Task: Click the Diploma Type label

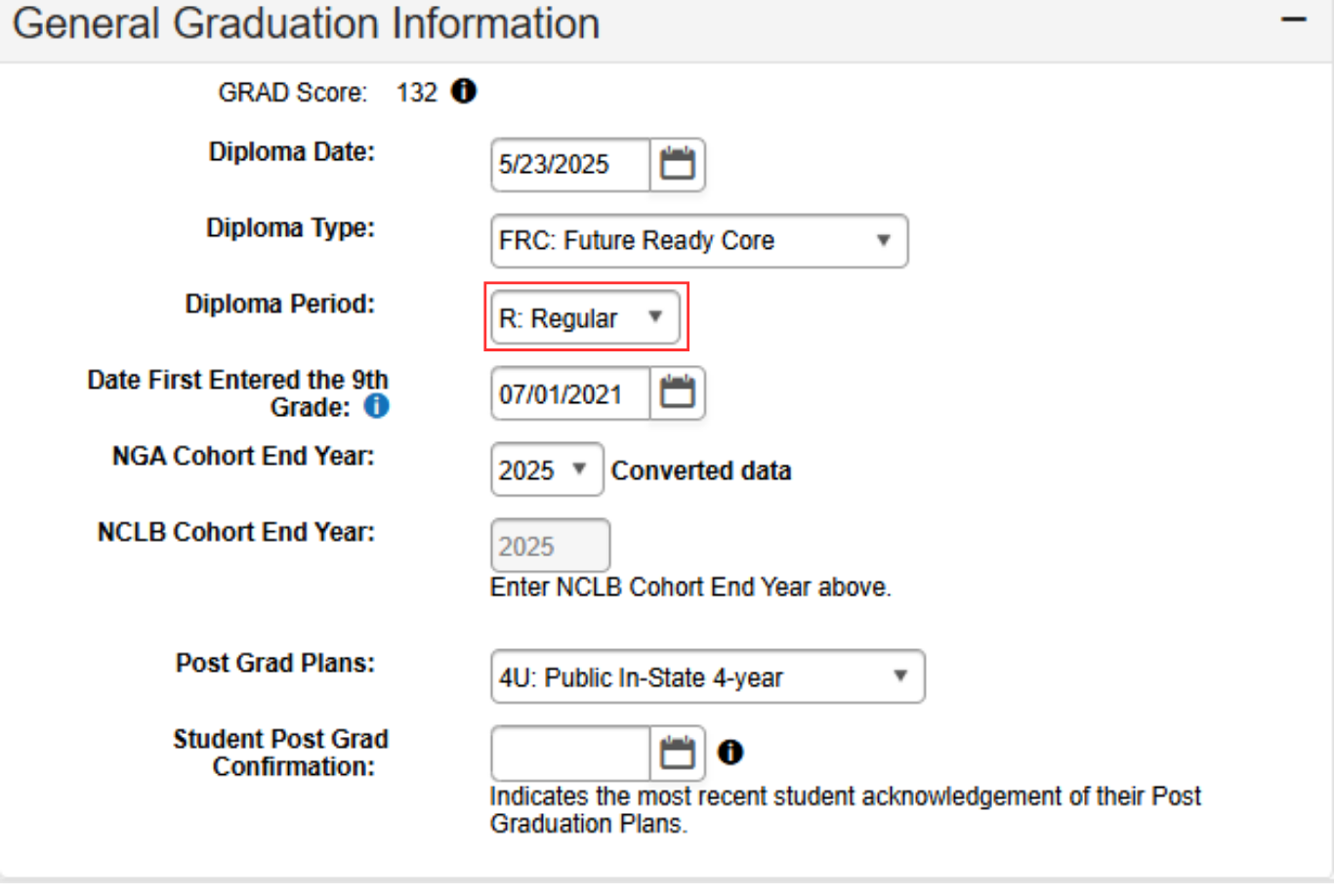Action: [290, 228]
